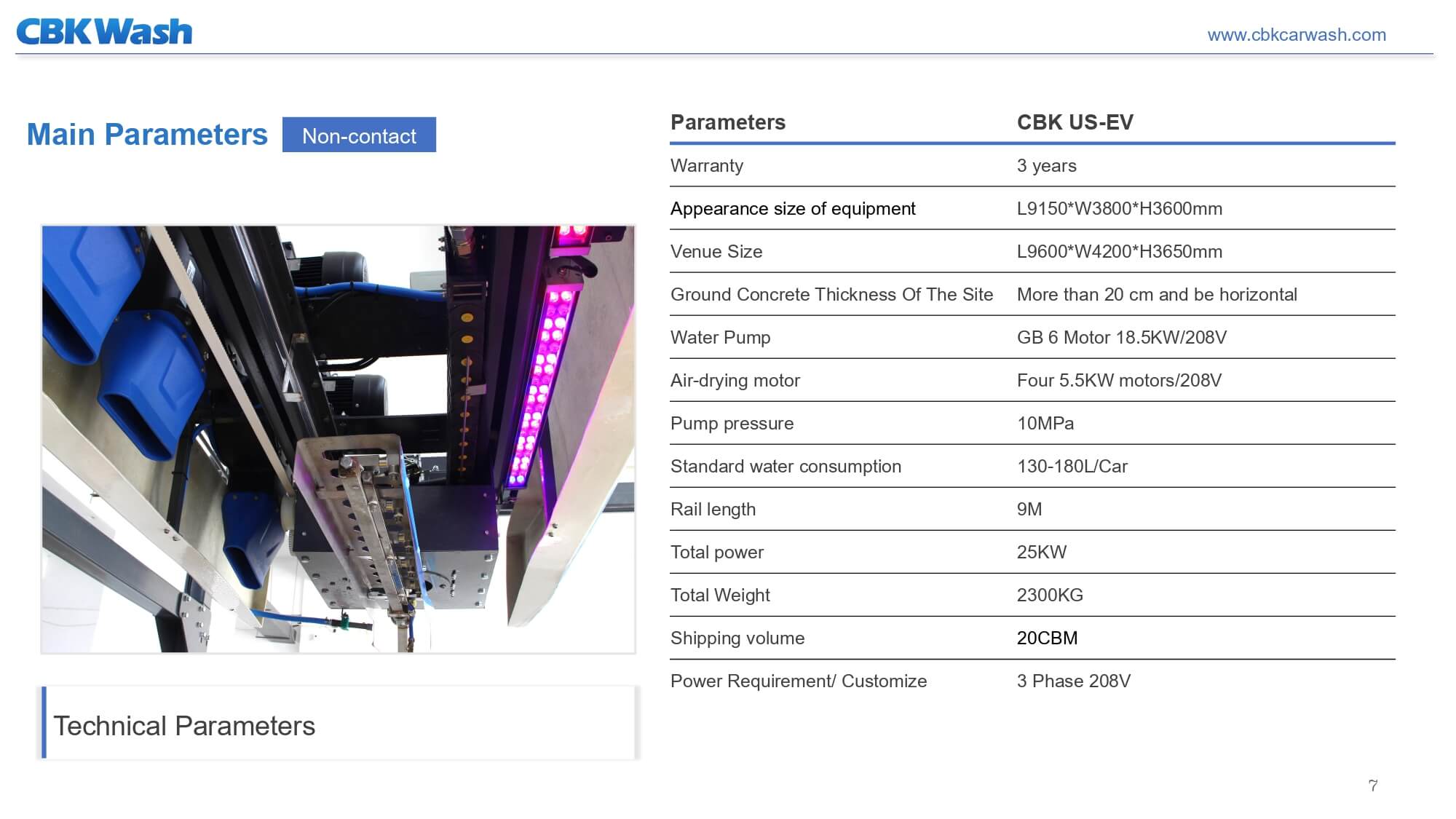The height and width of the screenshot is (819, 1456).
Task: Select the L9600*W4200*H3650mm value
Action: (1120, 252)
